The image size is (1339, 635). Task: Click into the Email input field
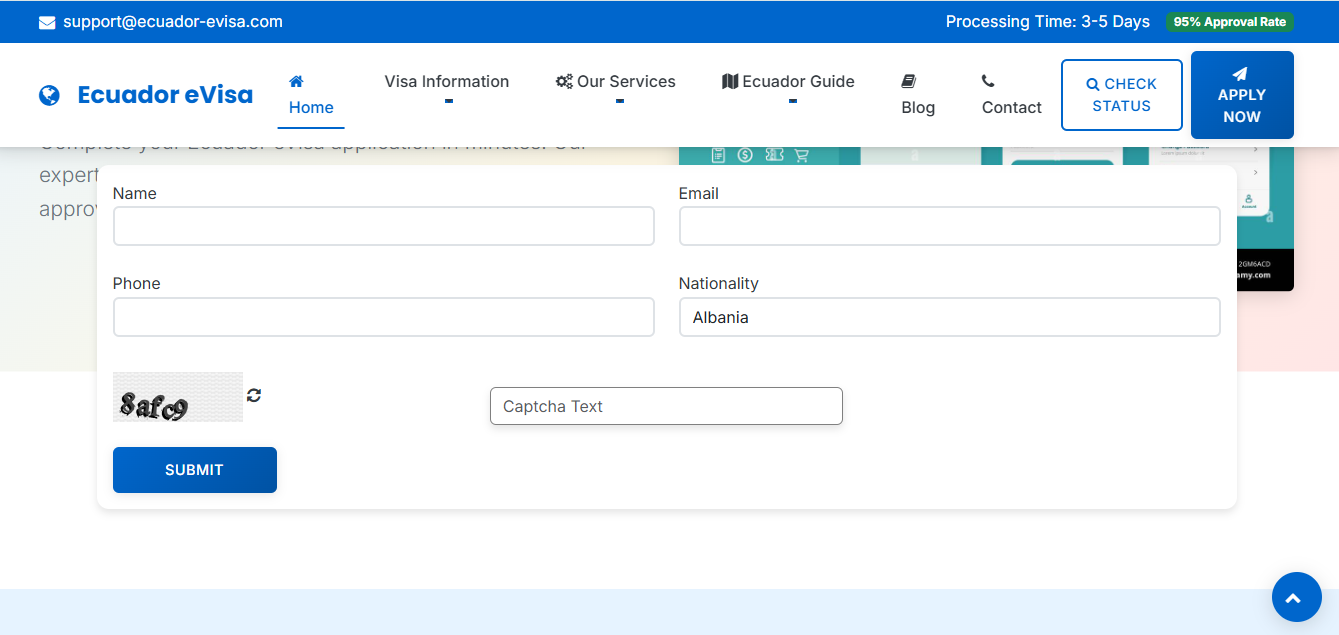click(949, 226)
